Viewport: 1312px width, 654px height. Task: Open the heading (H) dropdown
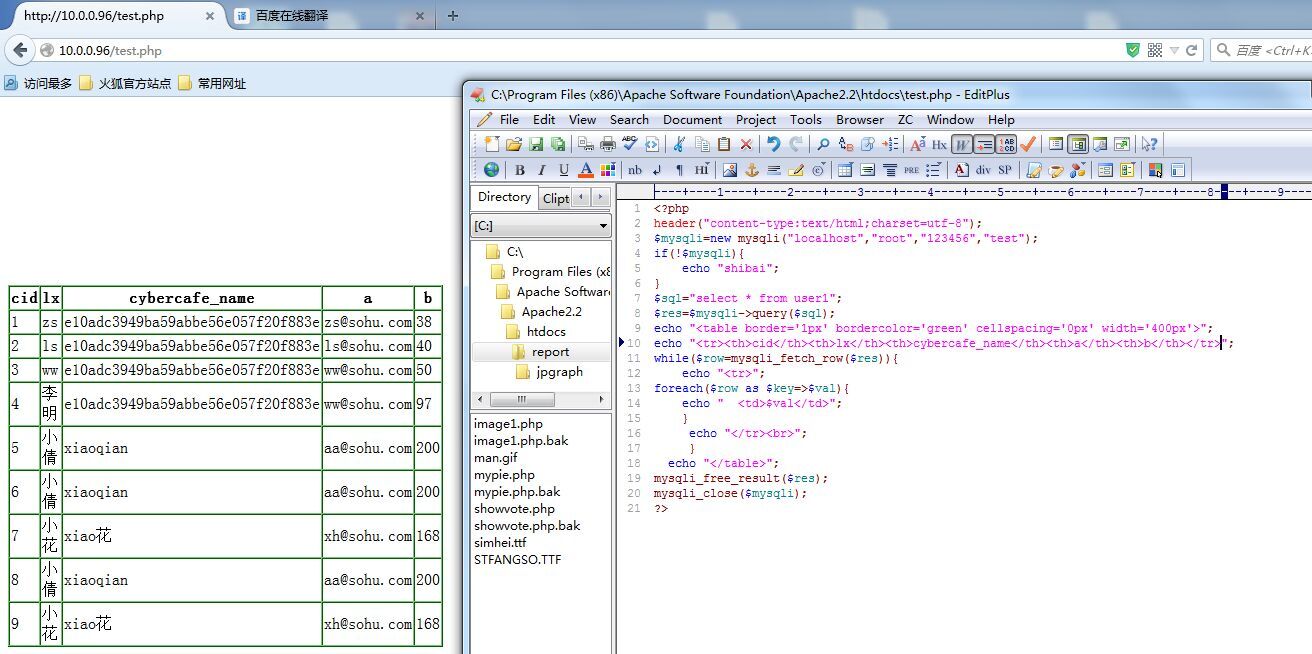point(701,170)
